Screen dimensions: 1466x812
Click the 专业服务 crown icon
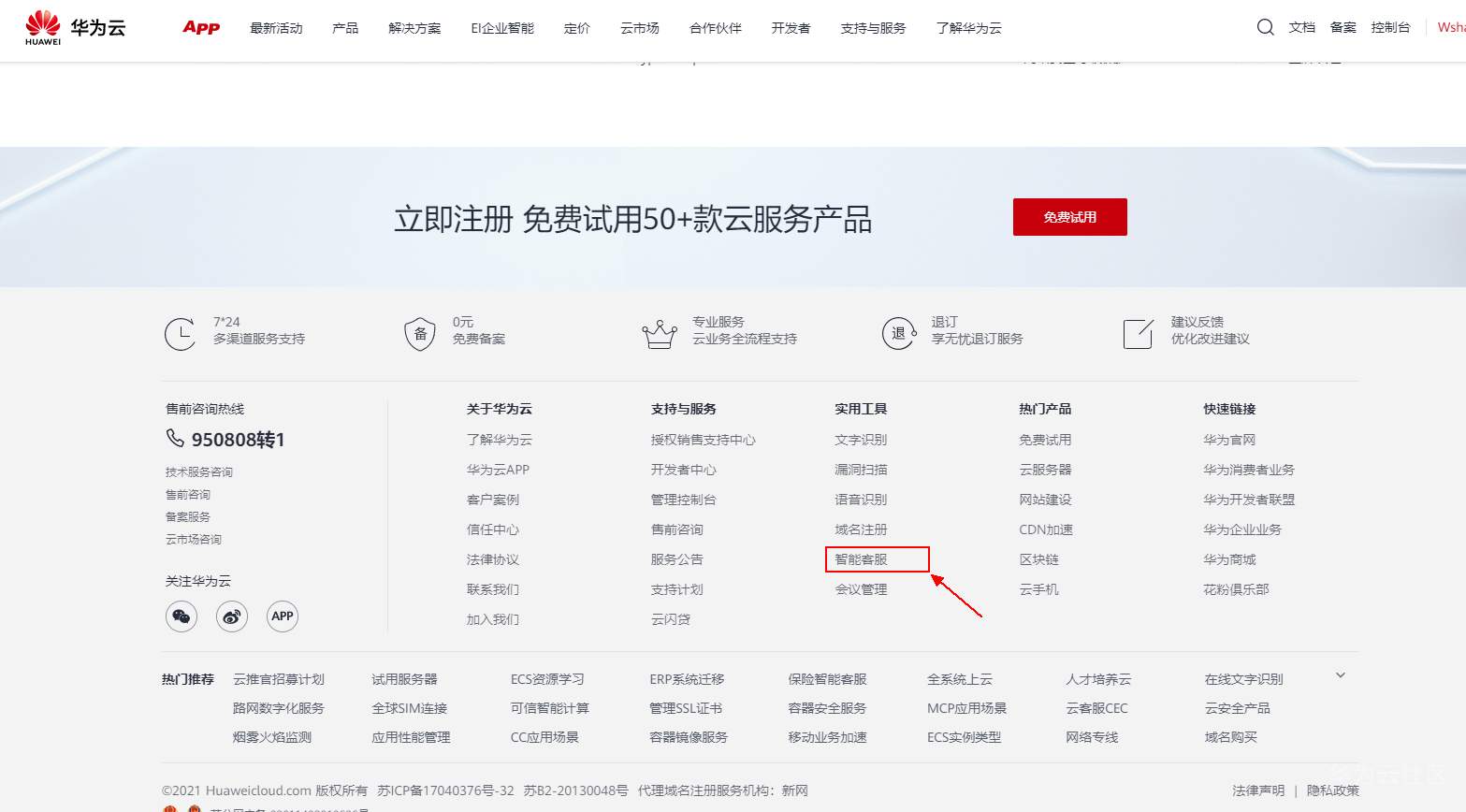(x=660, y=334)
